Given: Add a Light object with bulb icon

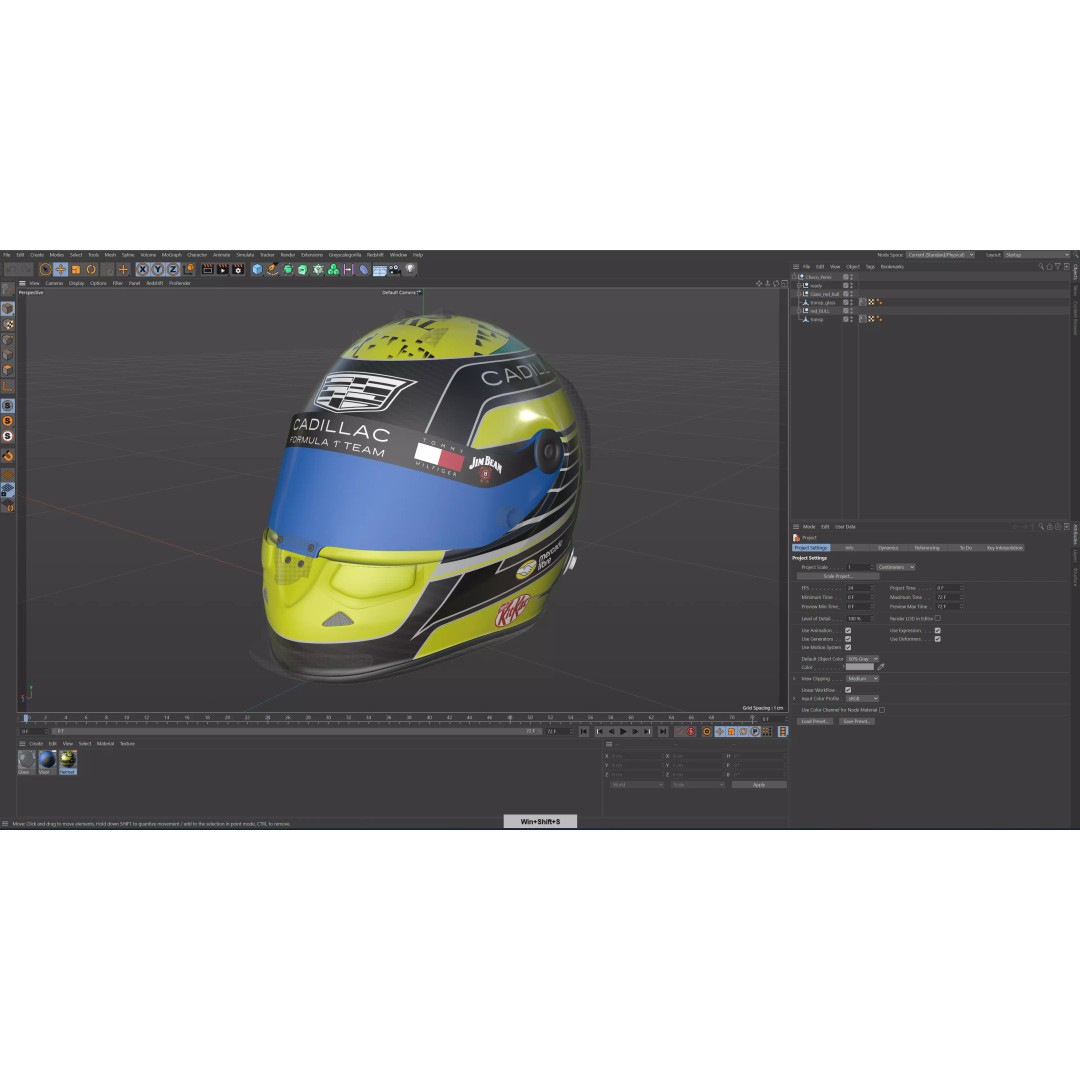Looking at the screenshot, I should (x=411, y=269).
